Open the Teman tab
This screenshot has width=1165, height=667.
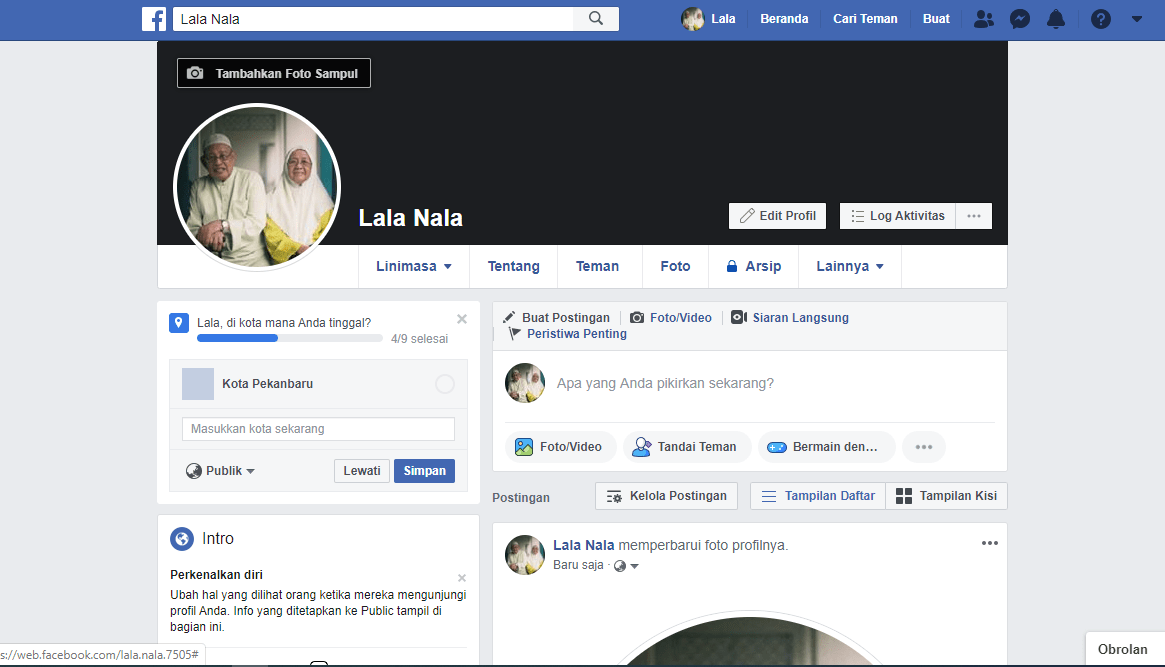597,267
